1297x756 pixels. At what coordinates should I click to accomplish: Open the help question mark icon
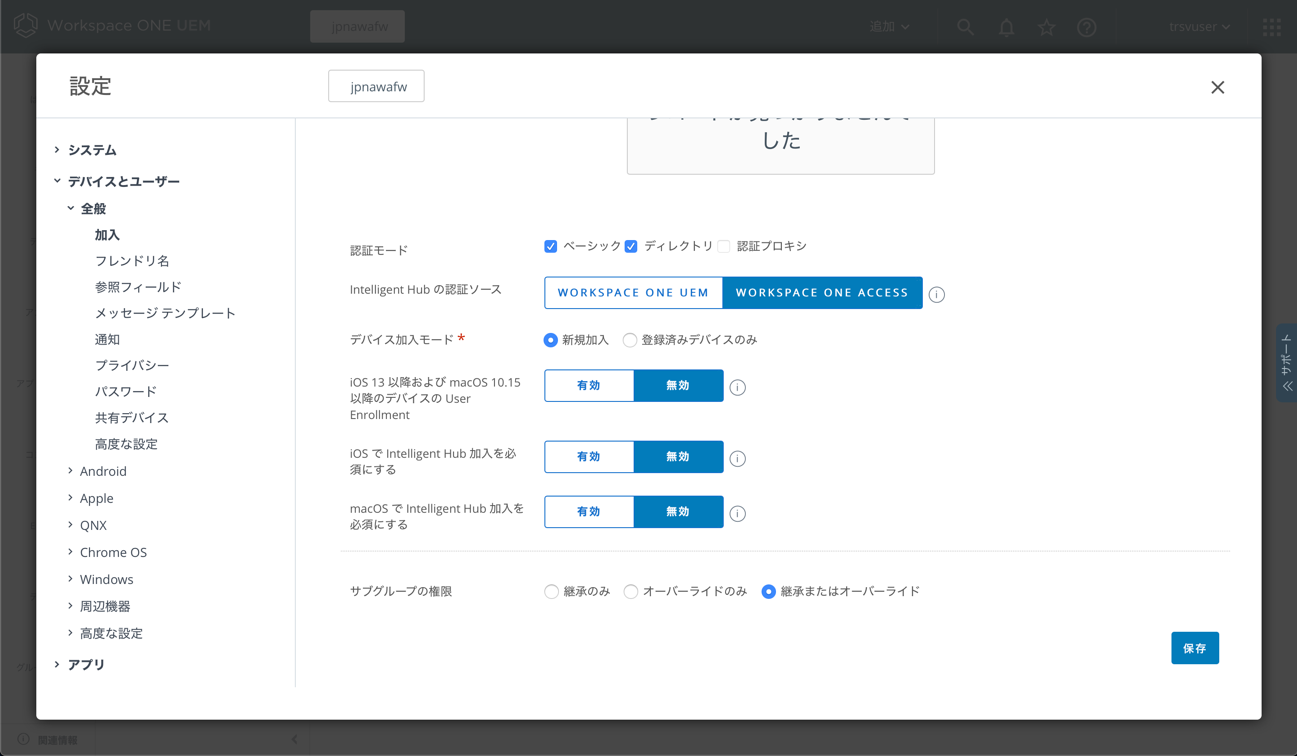(1087, 27)
